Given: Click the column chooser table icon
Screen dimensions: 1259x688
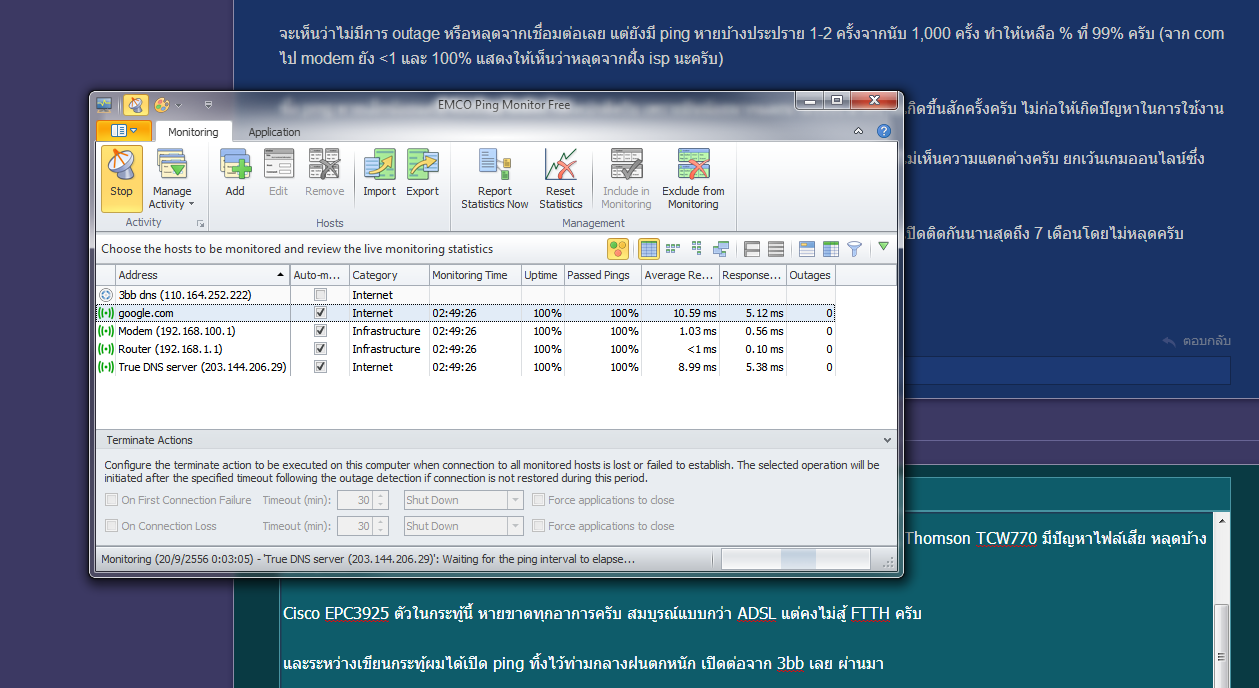Looking at the screenshot, I should (831, 248).
